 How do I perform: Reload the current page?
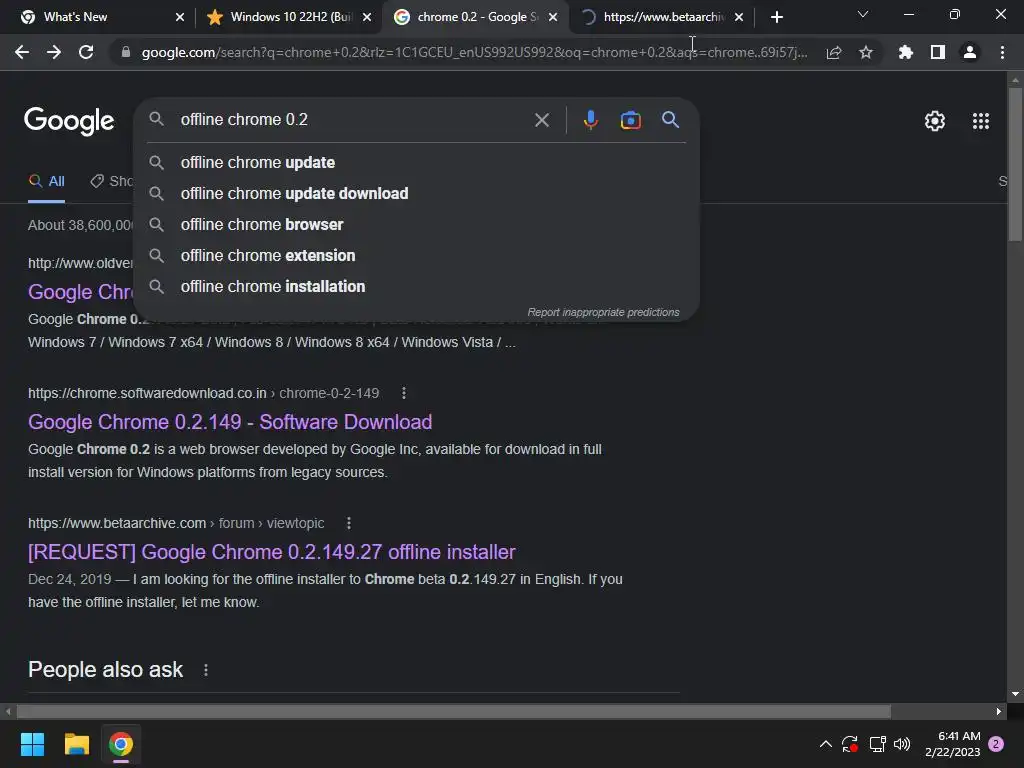point(86,52)
